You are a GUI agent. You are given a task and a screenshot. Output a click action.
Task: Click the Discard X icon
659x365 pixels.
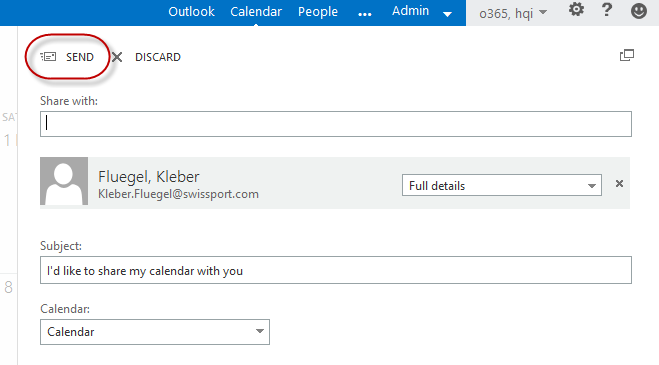(x=117, y=57)
